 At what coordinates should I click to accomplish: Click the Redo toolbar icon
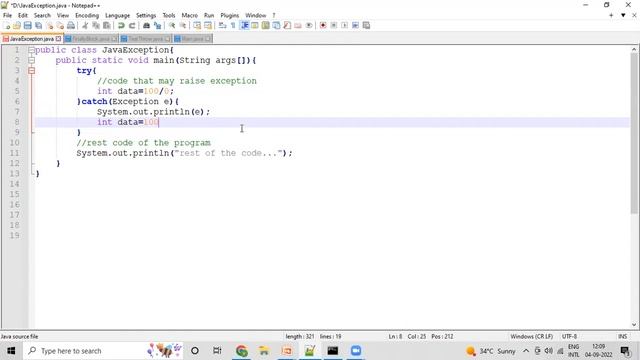click(x=132, y=25)
